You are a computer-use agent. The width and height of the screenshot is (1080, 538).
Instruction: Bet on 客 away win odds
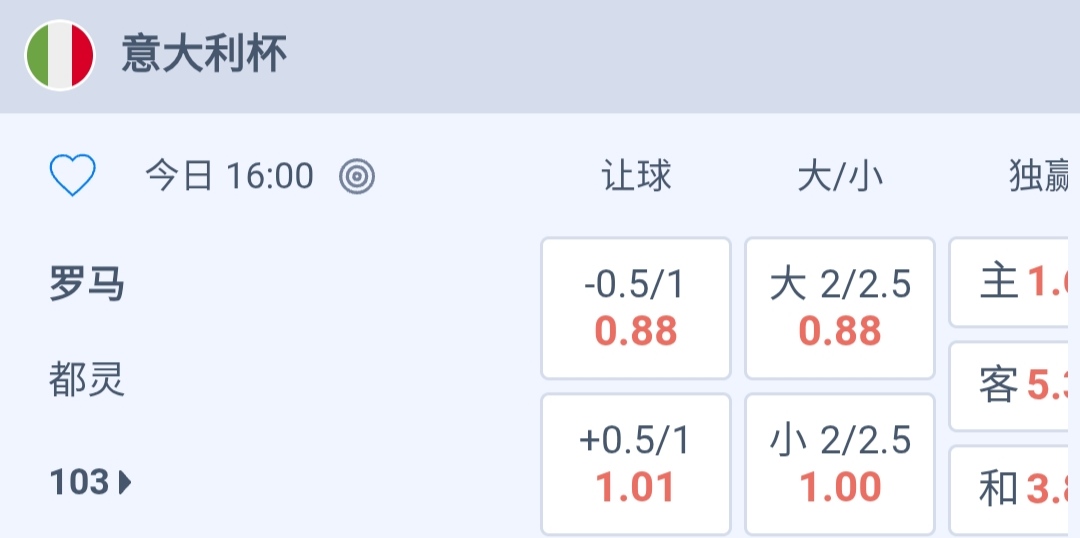(1014, 385)
